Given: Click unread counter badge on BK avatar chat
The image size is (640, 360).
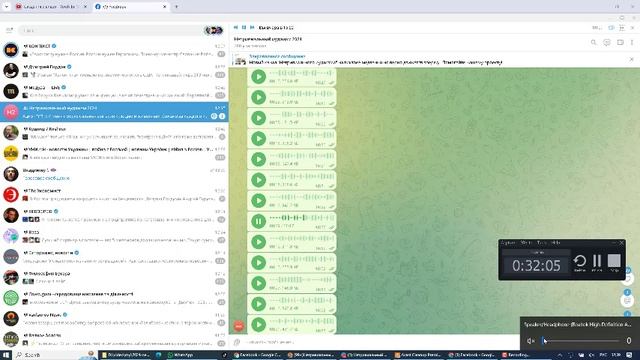Looking at the screenshot, I should (221, 54).
